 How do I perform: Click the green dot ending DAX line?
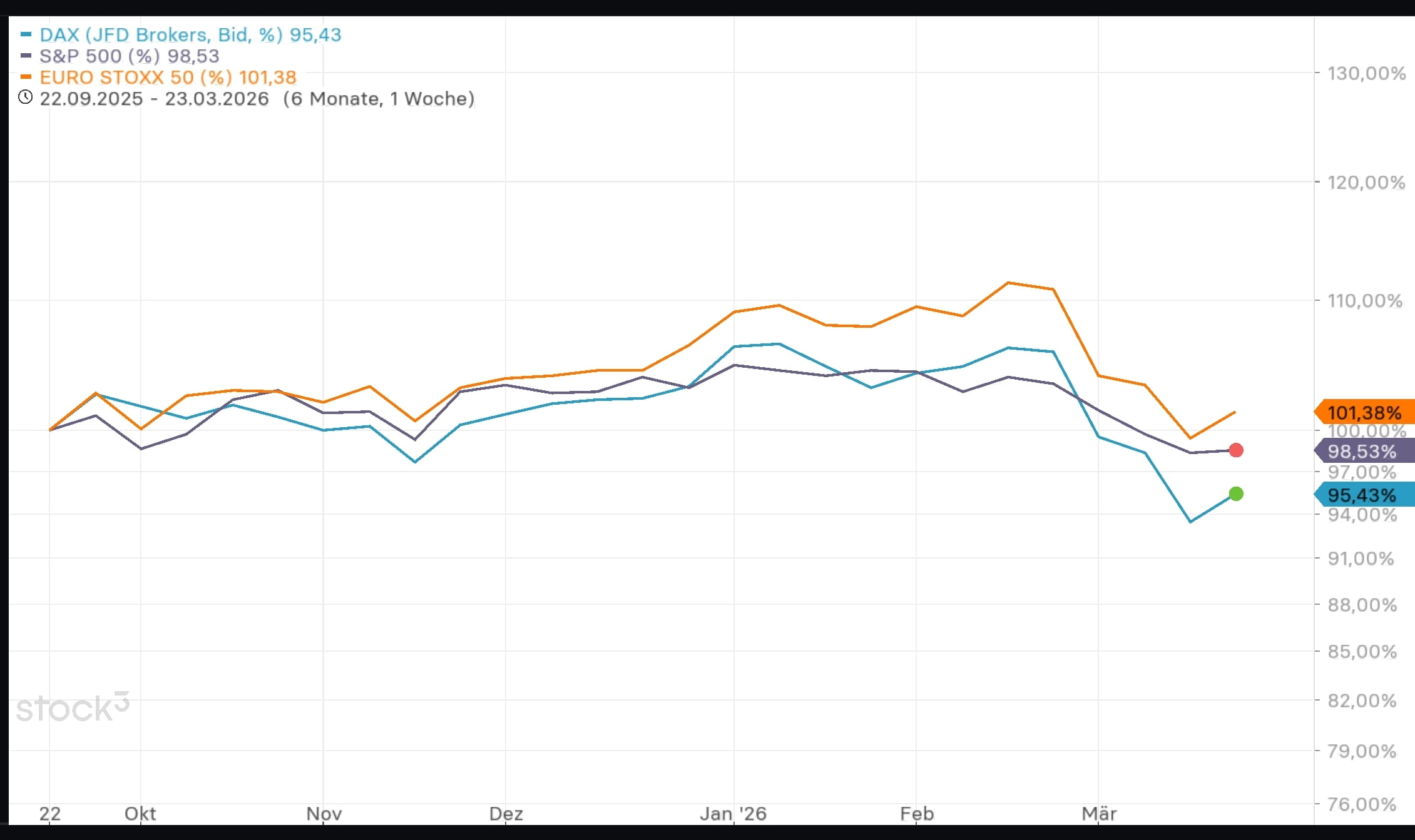[x=1236, y=494]
